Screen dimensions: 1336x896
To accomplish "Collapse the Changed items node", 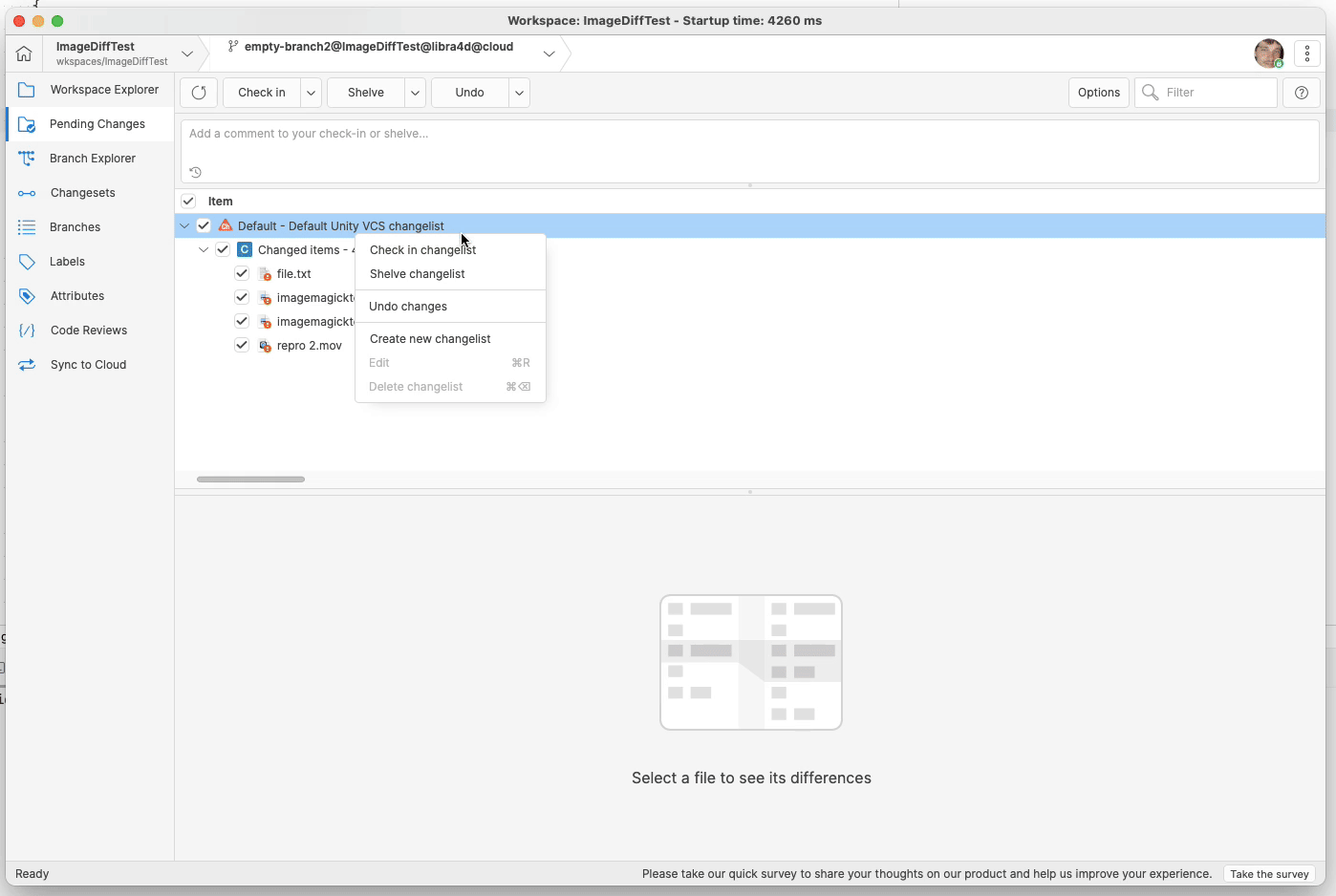I will [204, 249].
